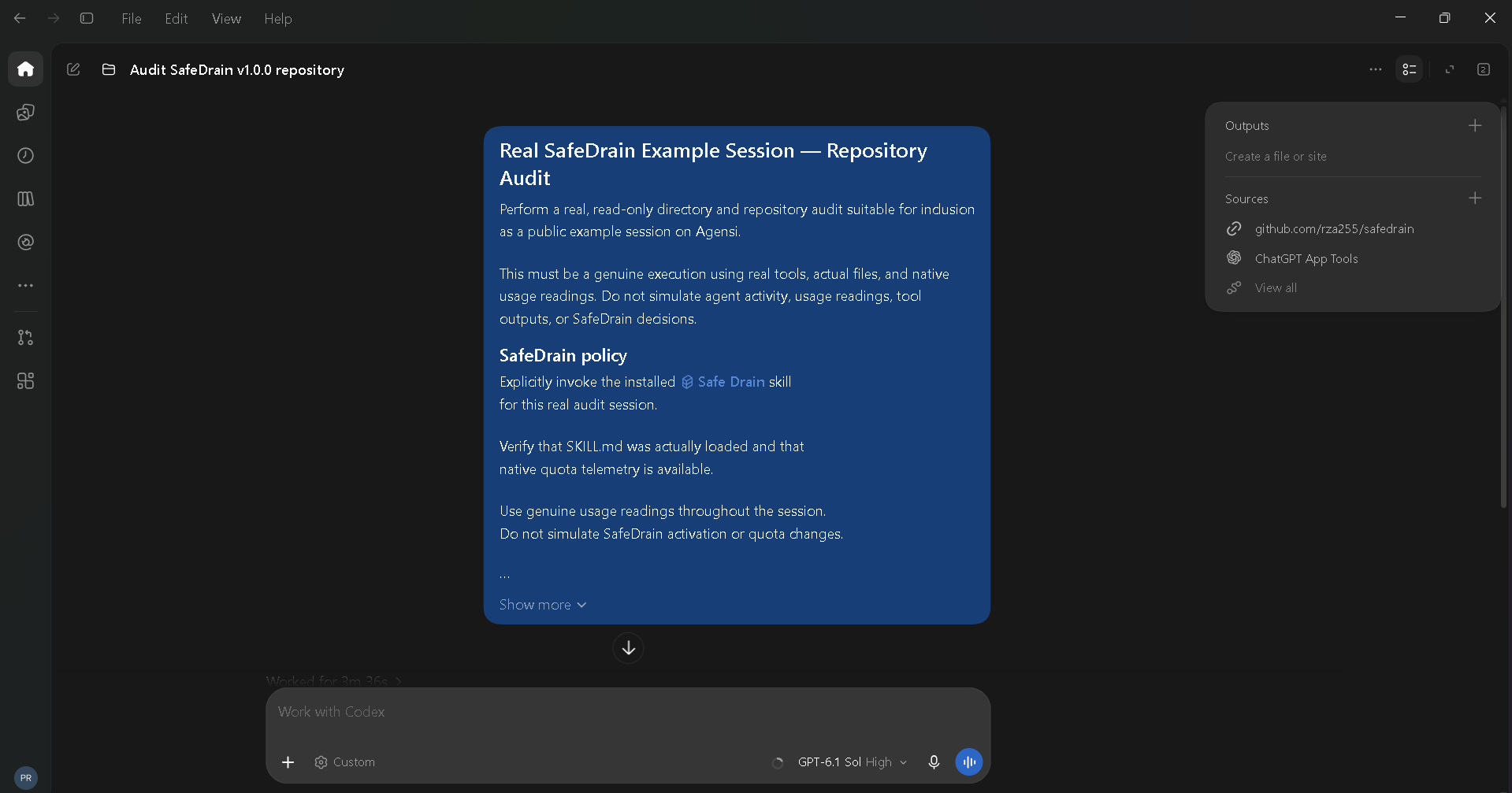
Task: Expand the message with Show more
Action: click(x=543, y=605)
